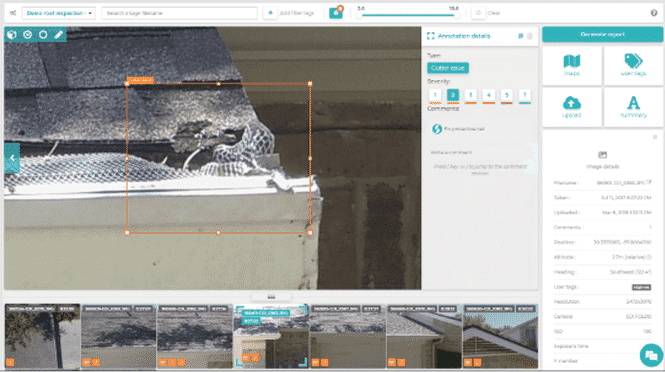
Task: Select the 3D cube tool in image toolbar
Action: tap(12, 35)
